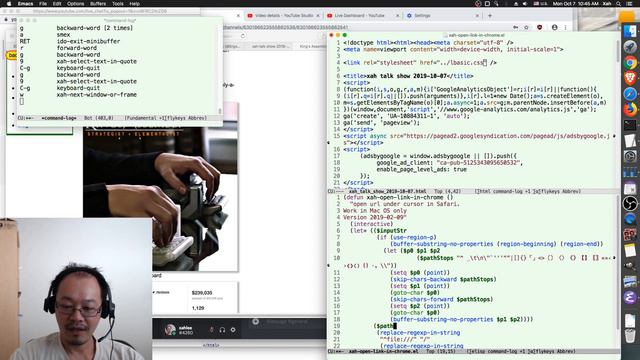Toggle Discord headphones deafen
The image size is (640, 360).
pos(222,330)
